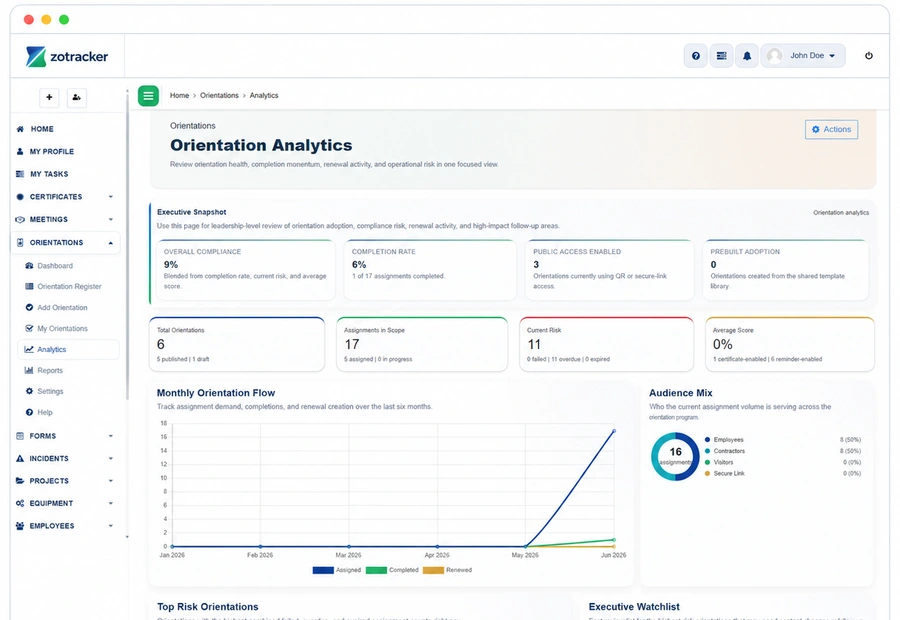Screen dimensions: 900x620
Task: Click the Certificates badge icon
Action: pos(20,196)
